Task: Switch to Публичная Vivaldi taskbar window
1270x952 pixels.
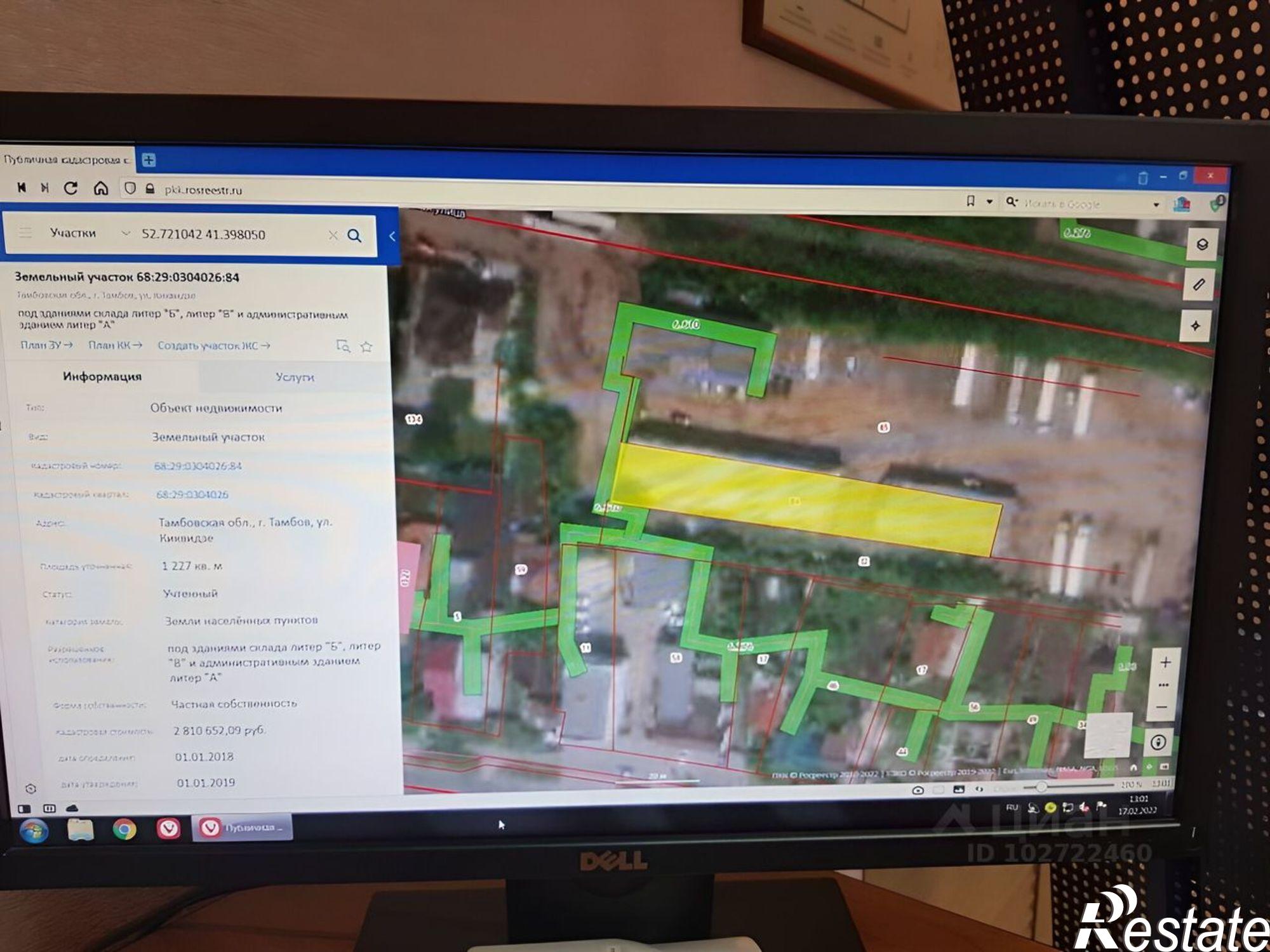Action: coord(243,828)
